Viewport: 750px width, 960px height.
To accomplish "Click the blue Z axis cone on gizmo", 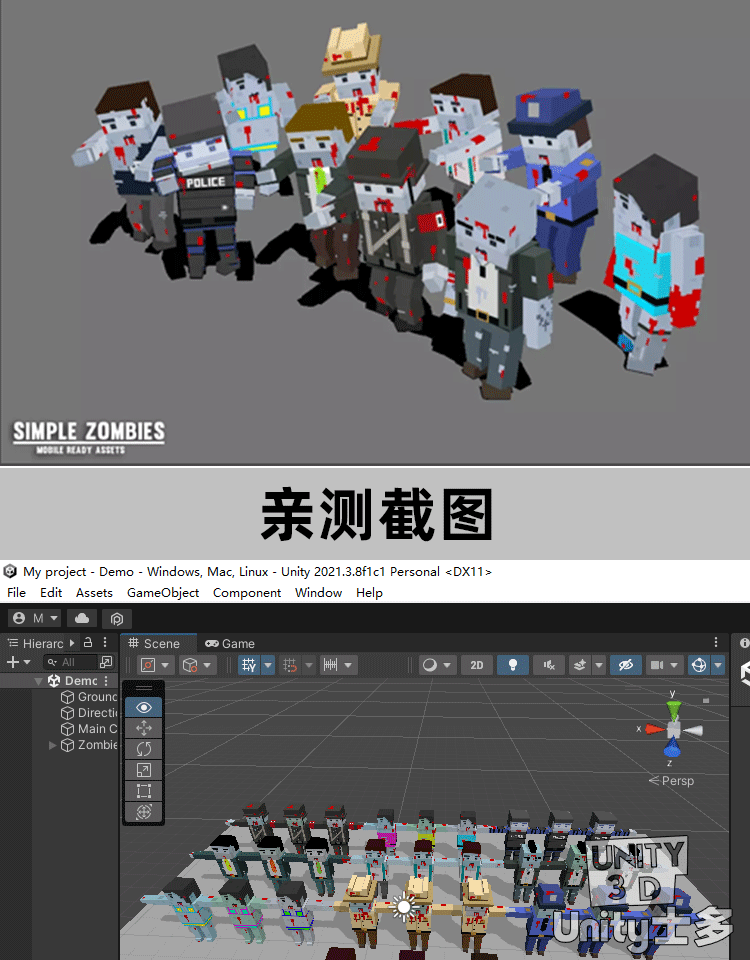I will tap(672, 748).
